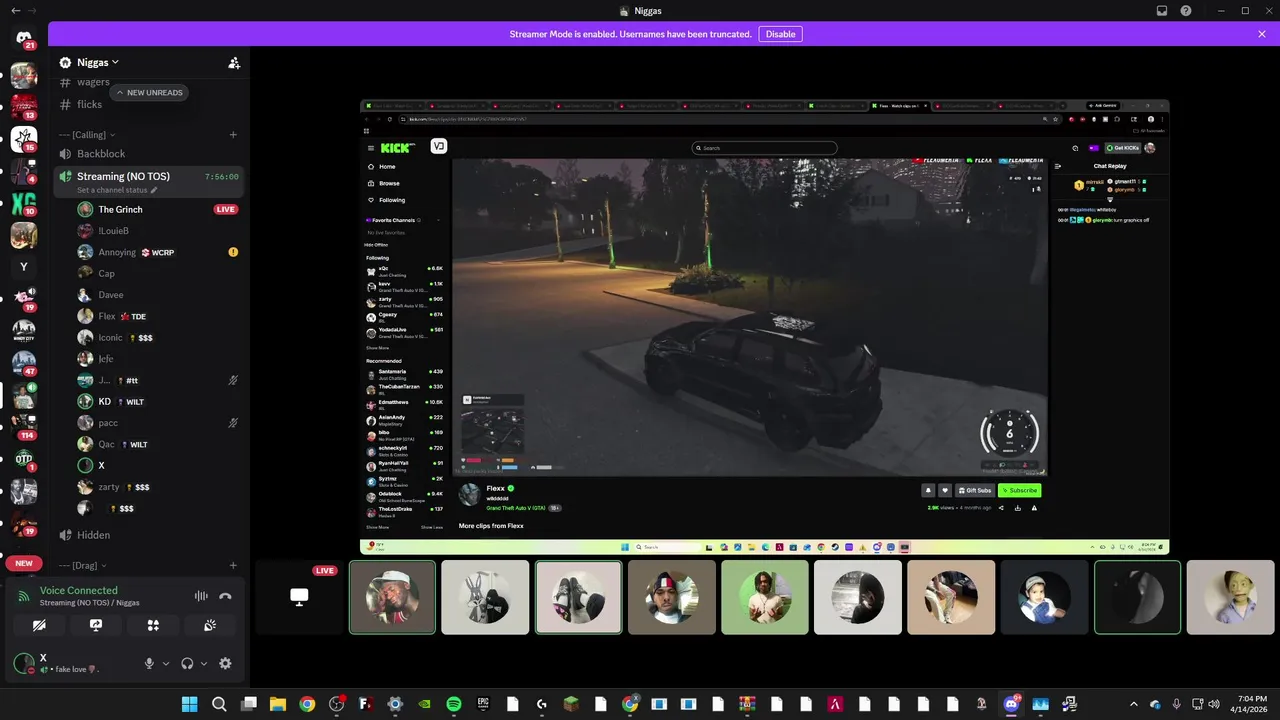Open the server icon with 114 badge
The width and height of the screenshot is (1280, 720).
pyautogui.click(x=24, y=425)
